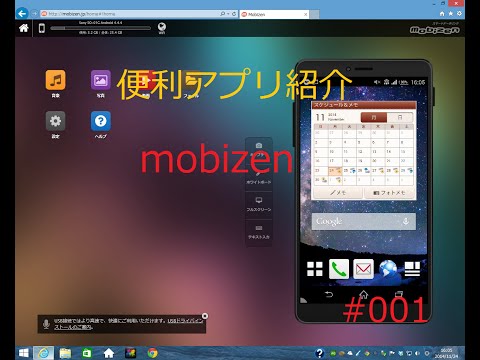Open the Photos app icon

click(101, 80)
